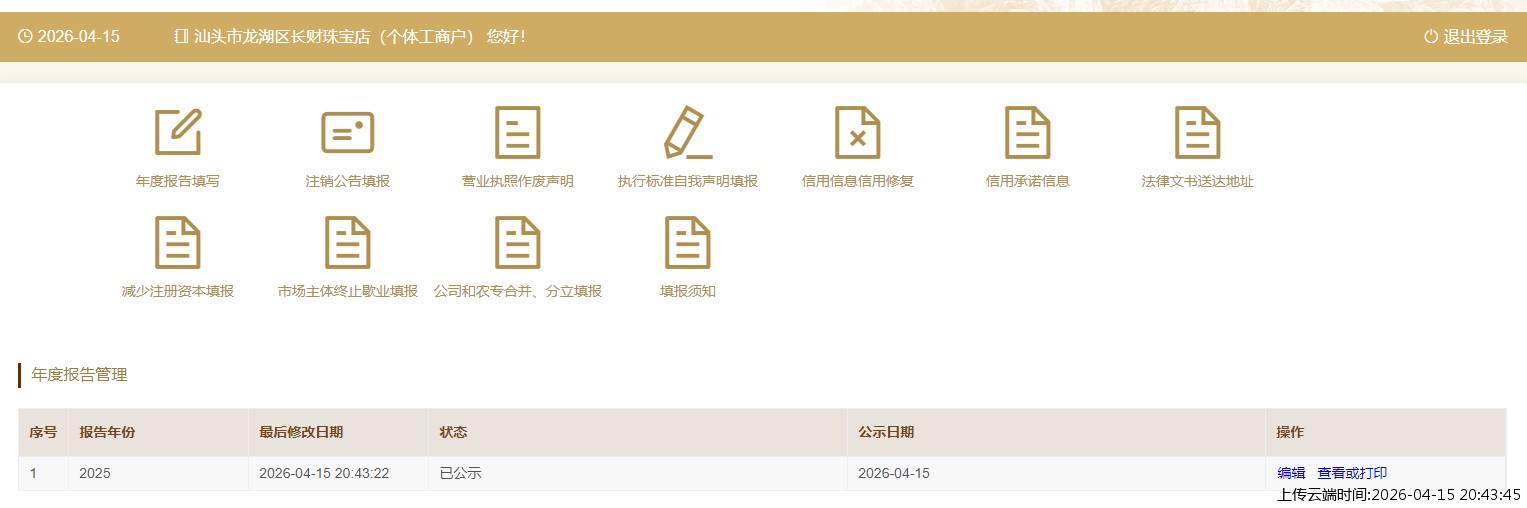Select 公司和农专合并、分立填报 icon

tap(517, 242)
